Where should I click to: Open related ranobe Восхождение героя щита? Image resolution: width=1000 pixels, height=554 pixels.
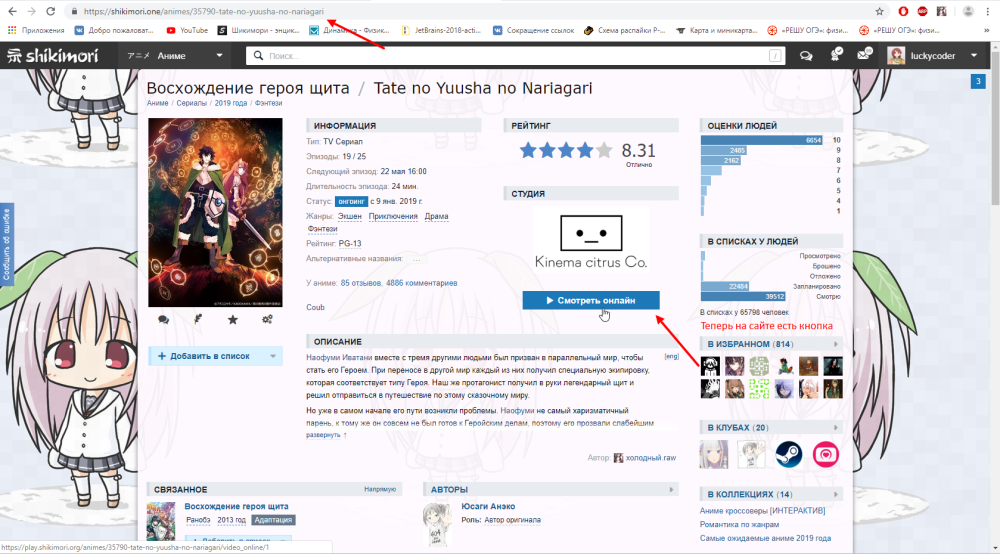237,506
